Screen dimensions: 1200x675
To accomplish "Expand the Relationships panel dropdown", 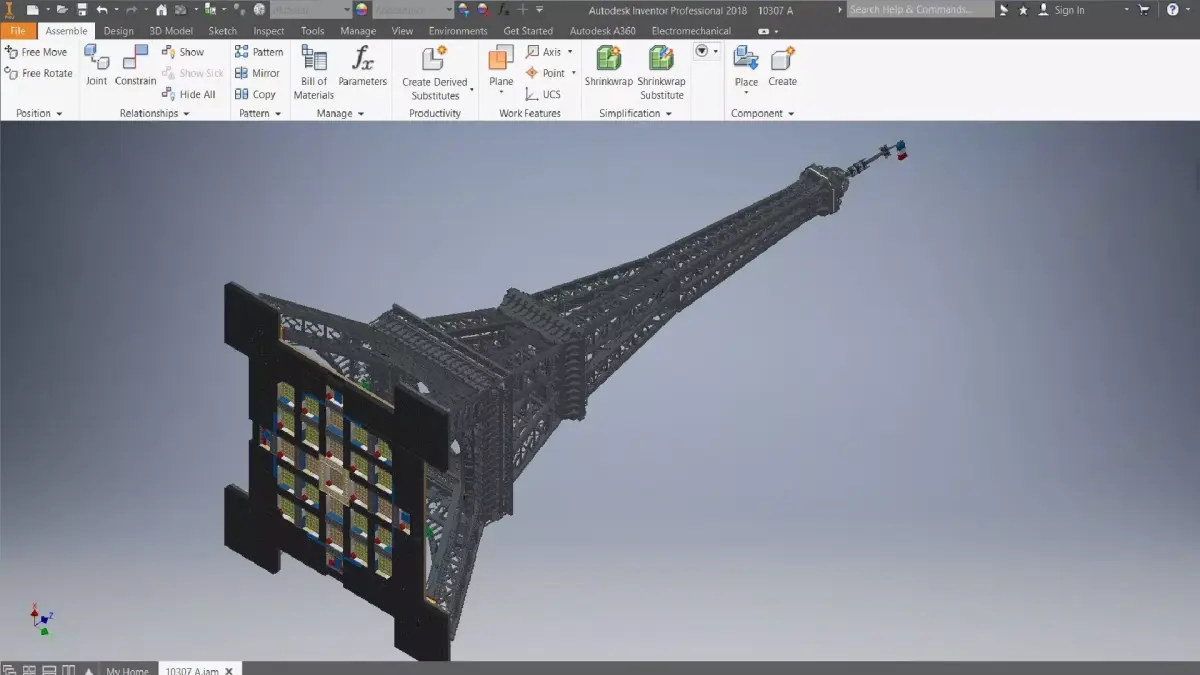I will click(187, 114).
